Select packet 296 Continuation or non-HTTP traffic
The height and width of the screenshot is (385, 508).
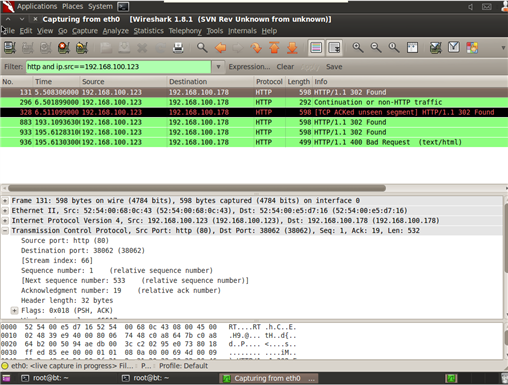(x=254, y=102)
